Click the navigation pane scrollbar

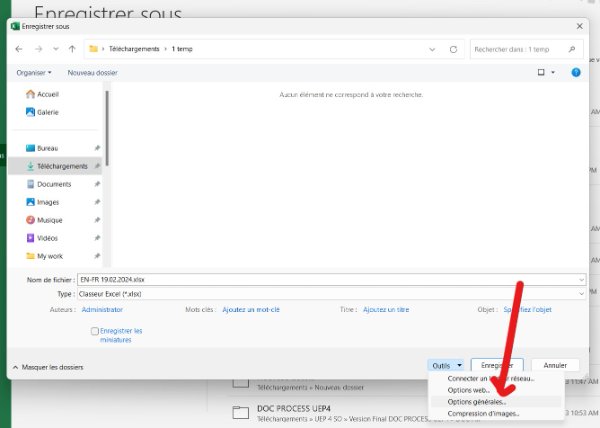click(x=107, y=128)
